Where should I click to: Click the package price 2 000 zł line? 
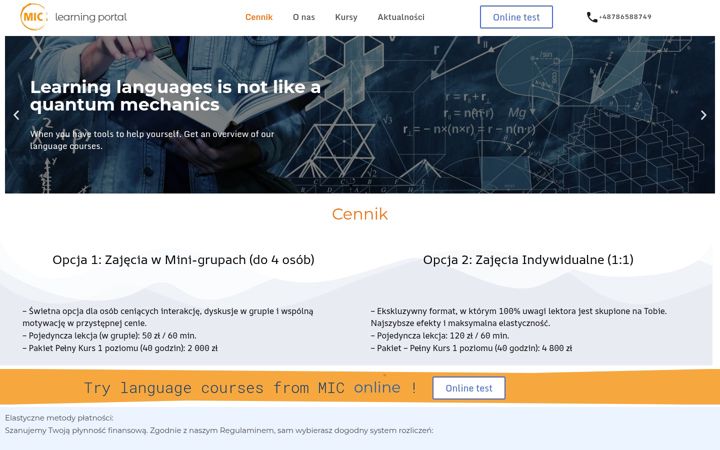tap(120, 348)
